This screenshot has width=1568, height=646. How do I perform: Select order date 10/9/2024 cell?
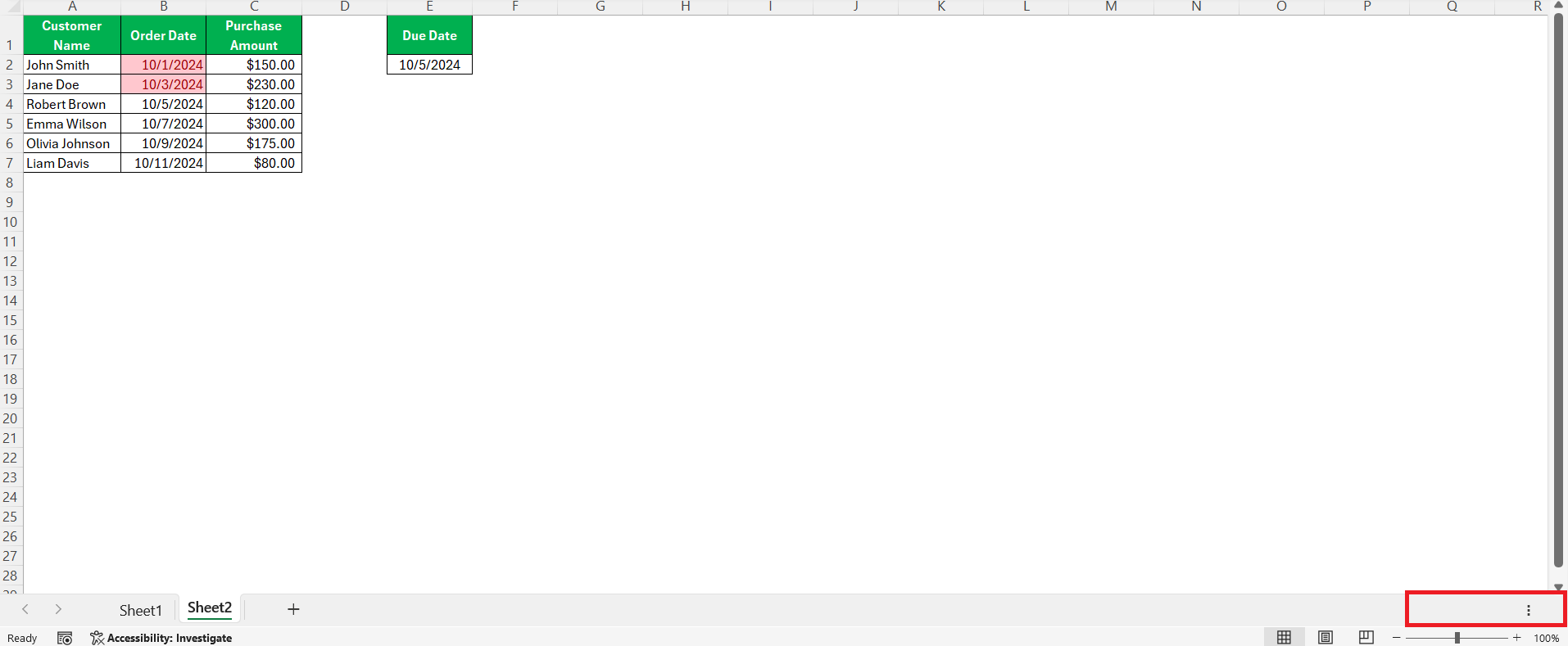click(163, 143)
